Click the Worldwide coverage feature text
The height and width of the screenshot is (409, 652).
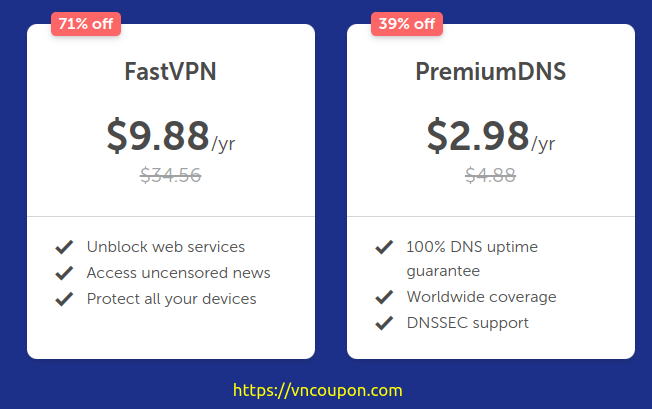[x=482, y=297]
